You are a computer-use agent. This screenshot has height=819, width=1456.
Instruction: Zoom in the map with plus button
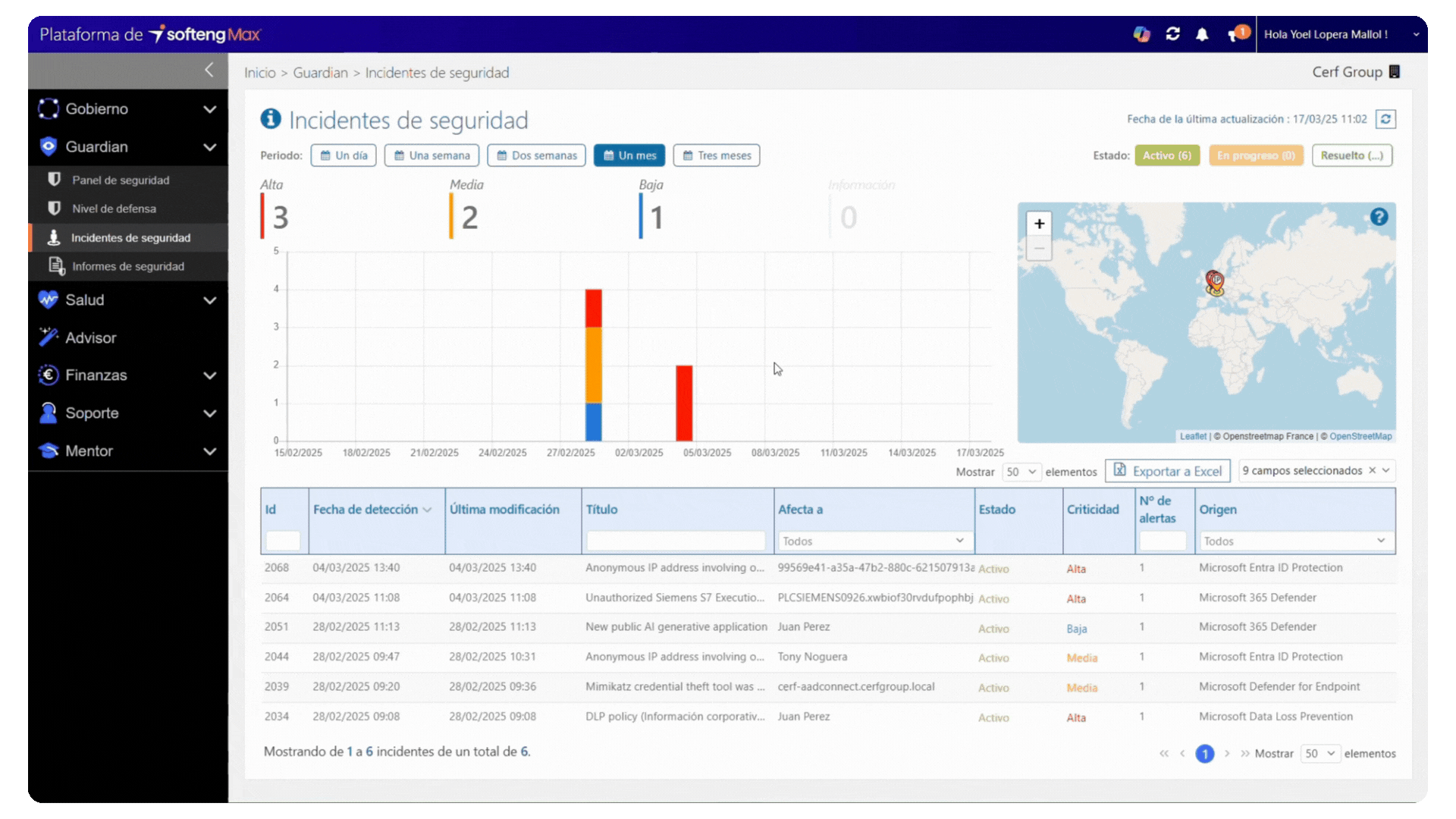[x=1039, y=224]
